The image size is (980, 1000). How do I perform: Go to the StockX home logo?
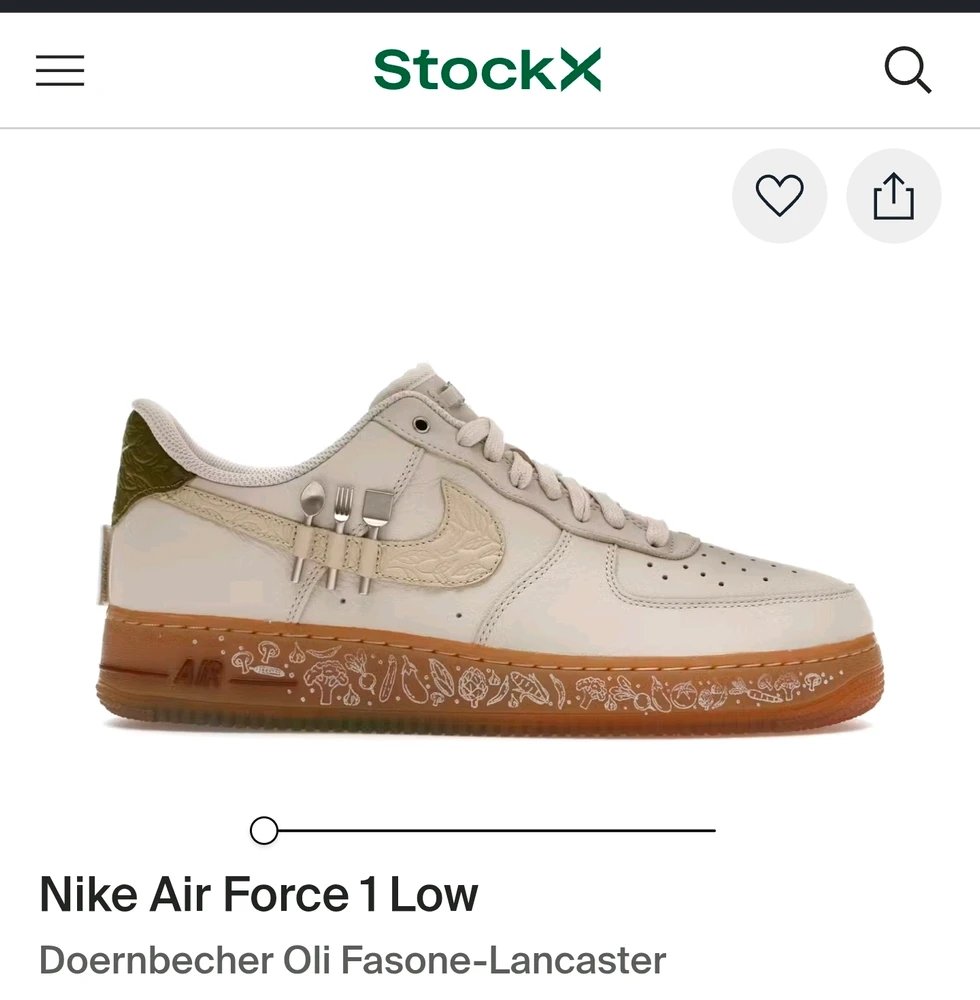(488, 71)
